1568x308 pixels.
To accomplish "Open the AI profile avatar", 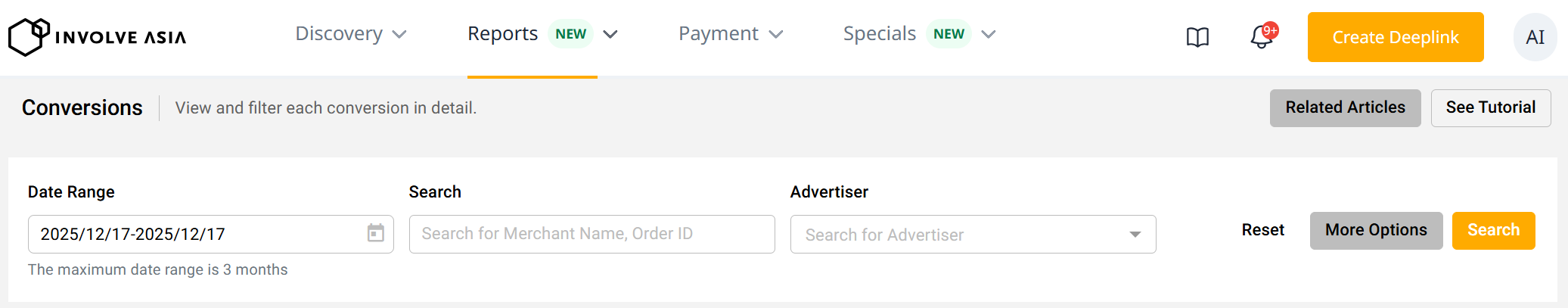I will (x=1535, y=37).
